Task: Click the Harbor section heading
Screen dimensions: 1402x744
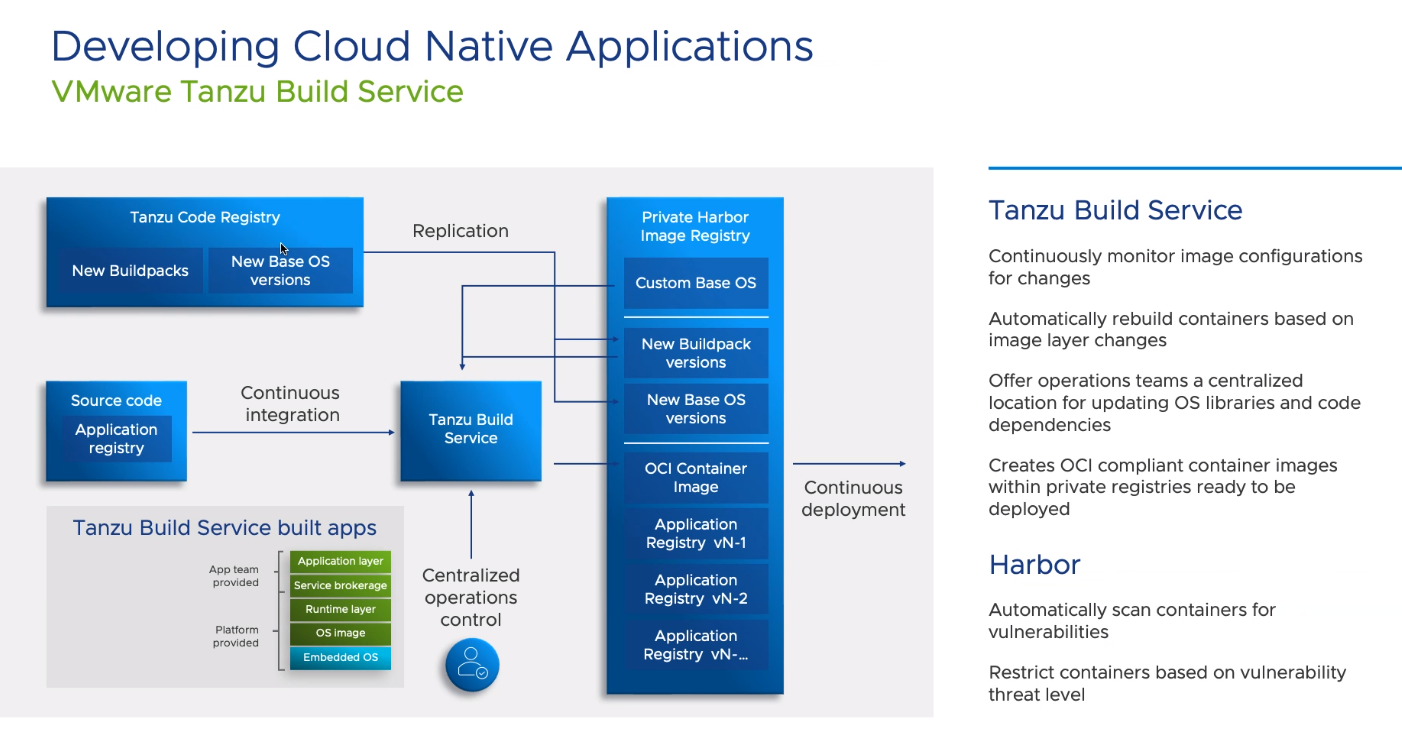Action: pyautogui.click(x=1034, y=565)
